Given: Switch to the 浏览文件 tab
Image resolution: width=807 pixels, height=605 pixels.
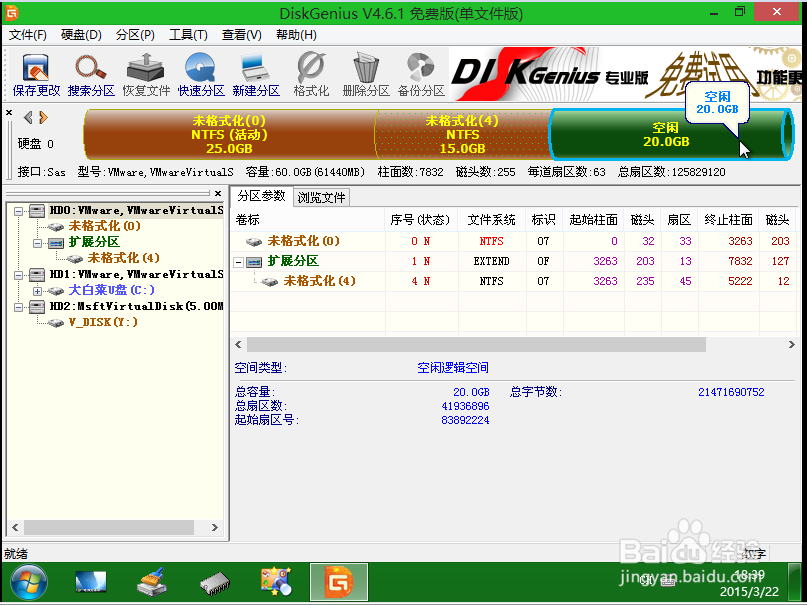Looking at the screenshot, I should point(322,198).
